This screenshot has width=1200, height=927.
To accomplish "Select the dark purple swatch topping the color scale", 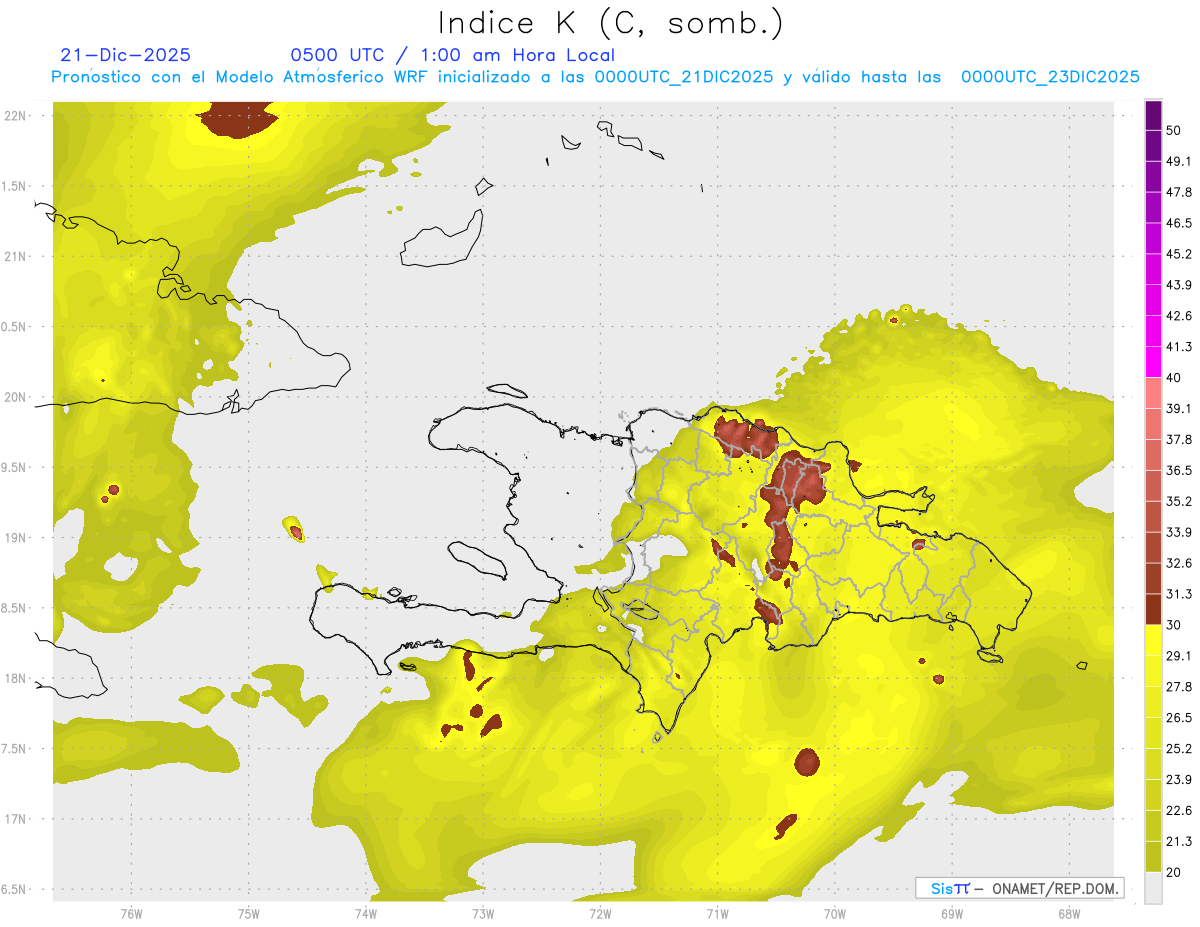I will pos(1153,115).
